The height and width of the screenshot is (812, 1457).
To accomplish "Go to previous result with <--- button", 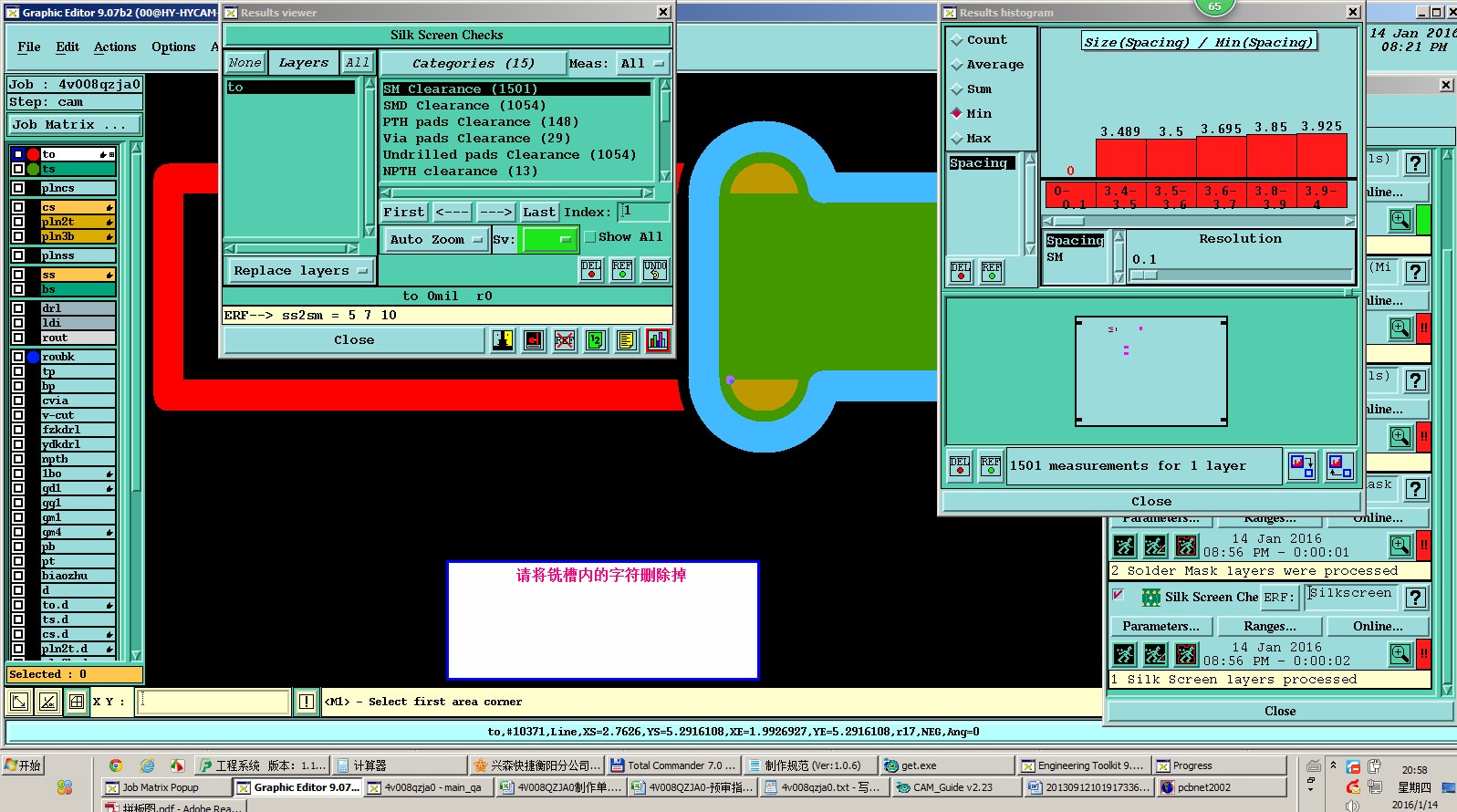I will pos(452,212).
